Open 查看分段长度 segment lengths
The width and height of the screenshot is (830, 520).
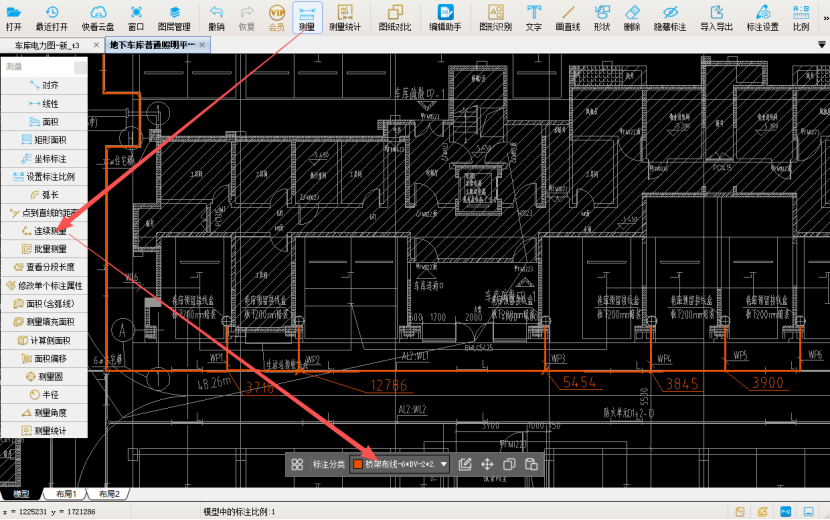44,267
